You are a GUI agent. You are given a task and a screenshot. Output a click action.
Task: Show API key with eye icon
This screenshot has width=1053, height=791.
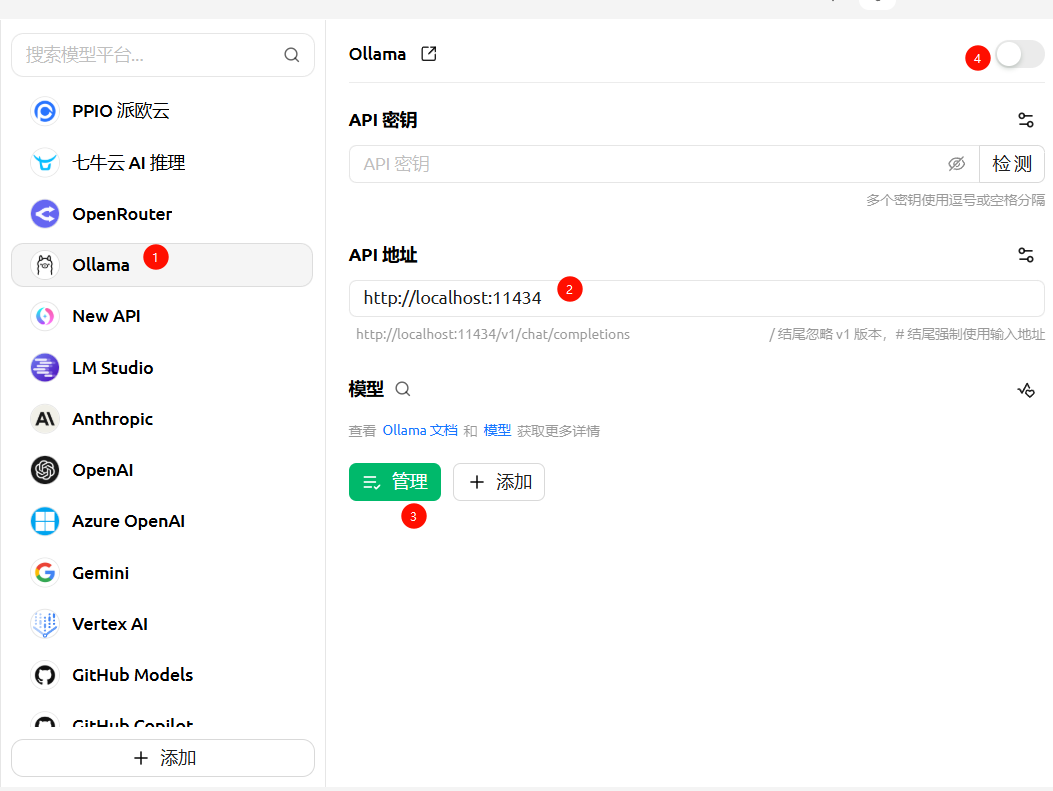point(956,164)
